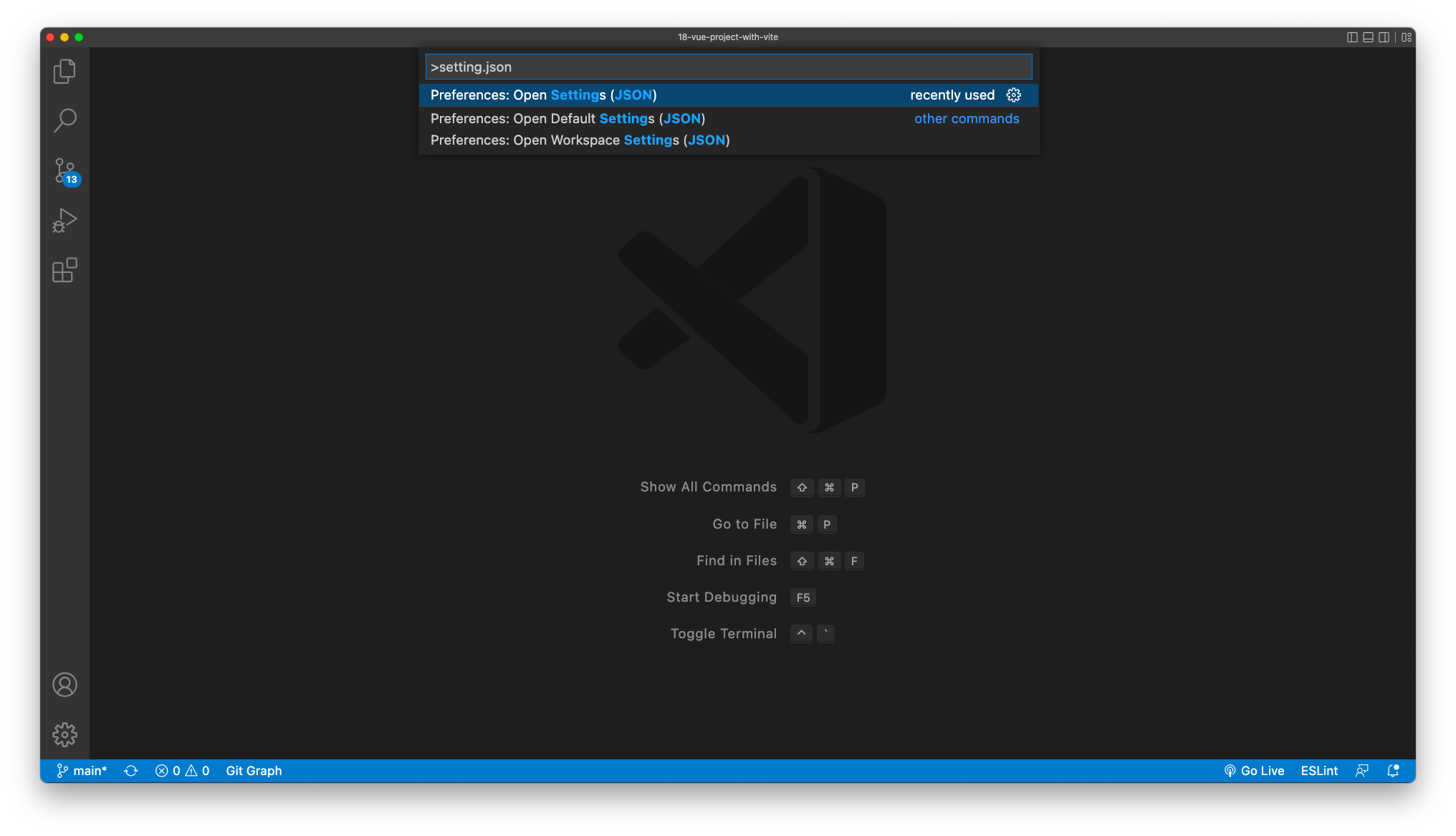Click the main* branch selector
Screen dimensions: 1456x836
(x=82, y=771)
